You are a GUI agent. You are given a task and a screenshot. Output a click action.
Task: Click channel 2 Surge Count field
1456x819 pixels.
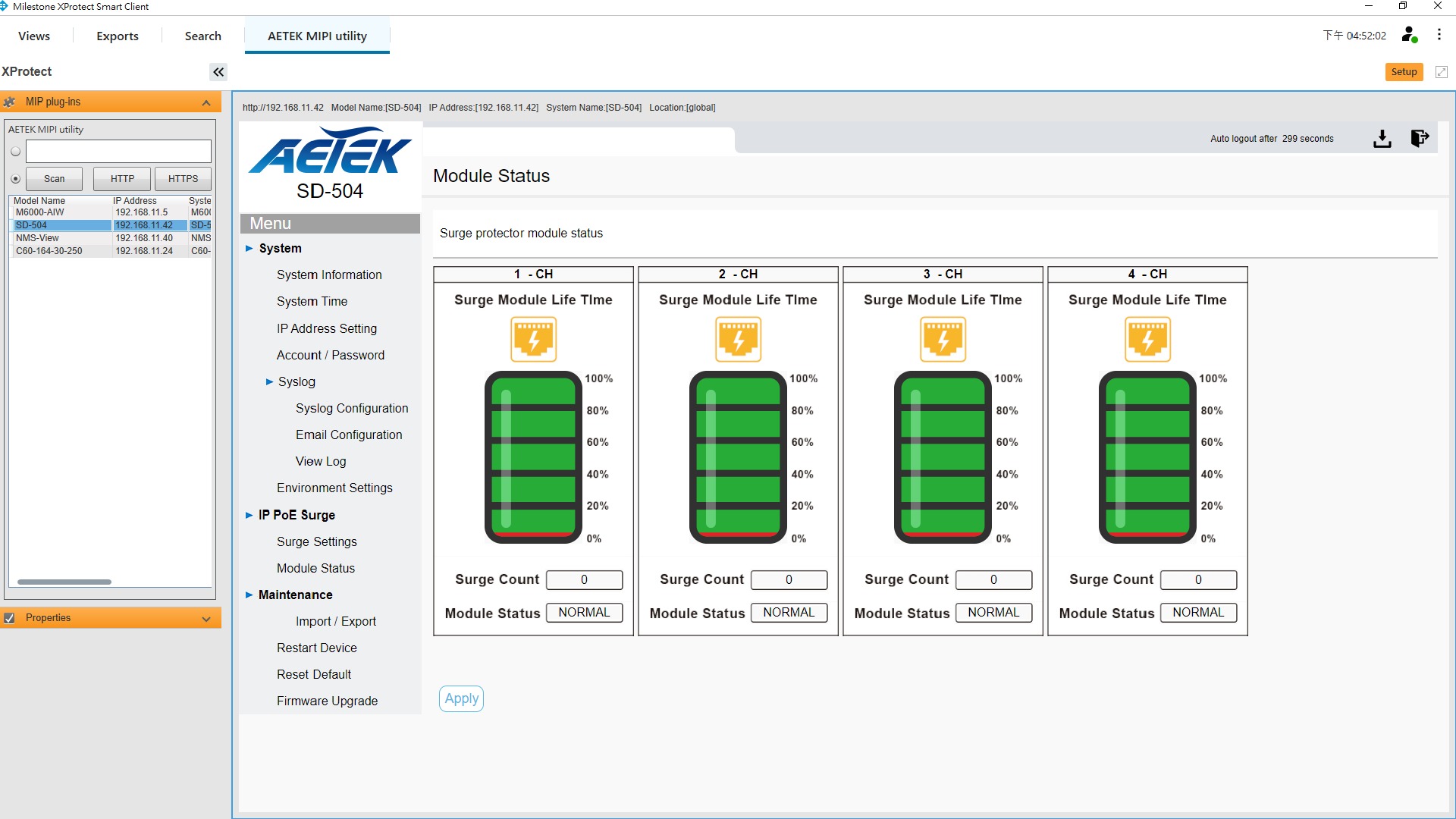(789, 580)
